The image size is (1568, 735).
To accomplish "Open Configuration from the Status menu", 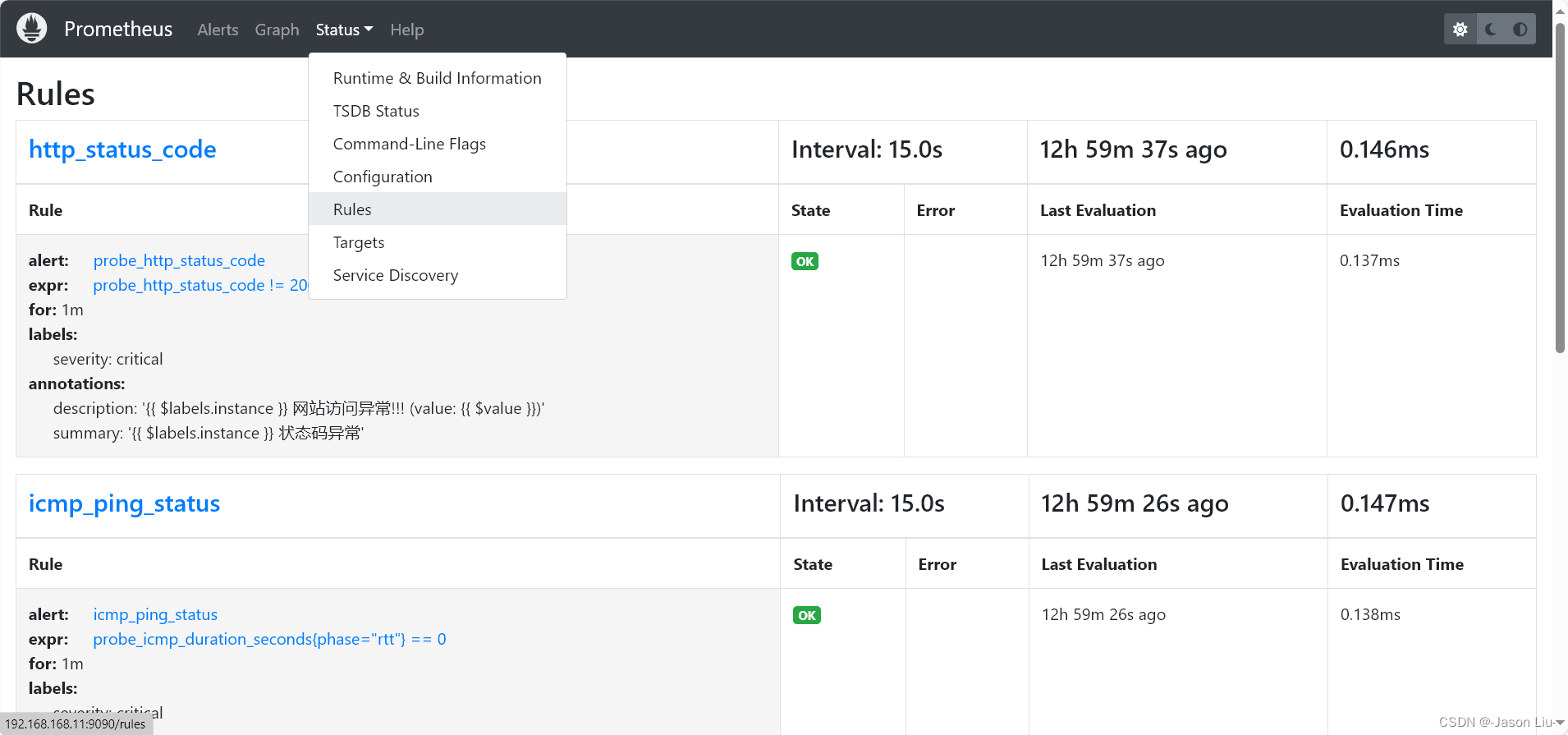I will pos(438,177).
